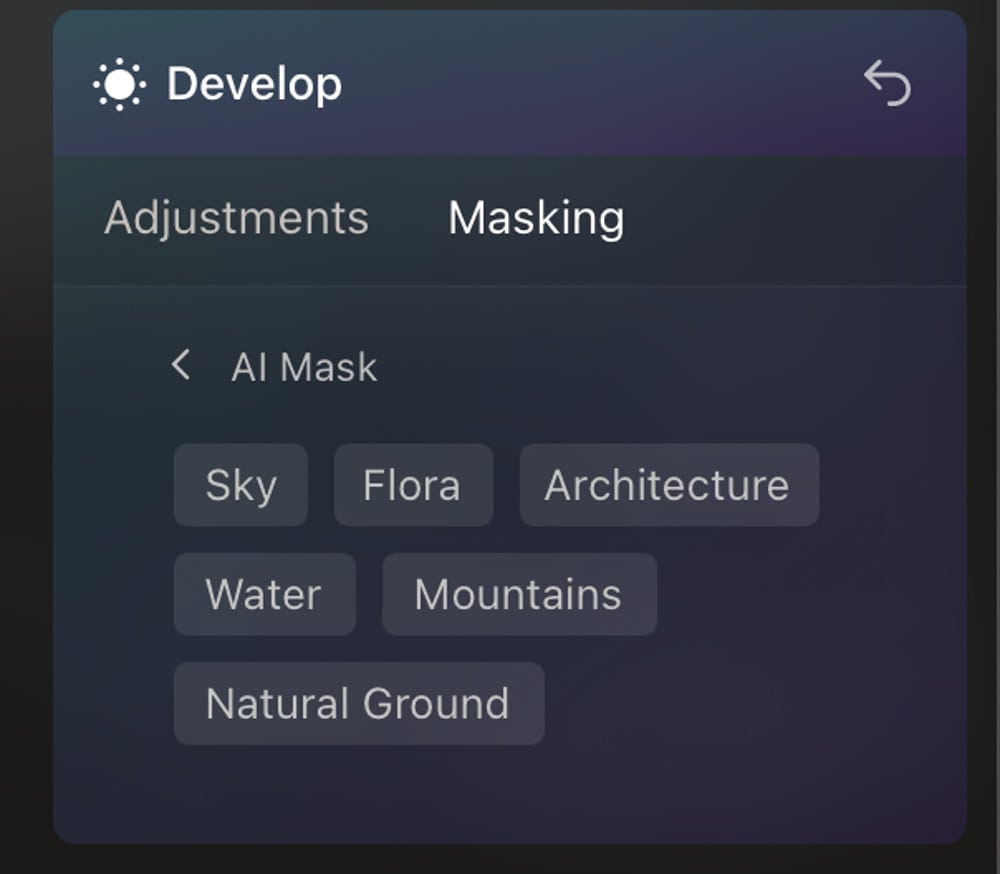Select the Masking tab
This screenshot has width=1000, height=874.
[x=536, y=218]
